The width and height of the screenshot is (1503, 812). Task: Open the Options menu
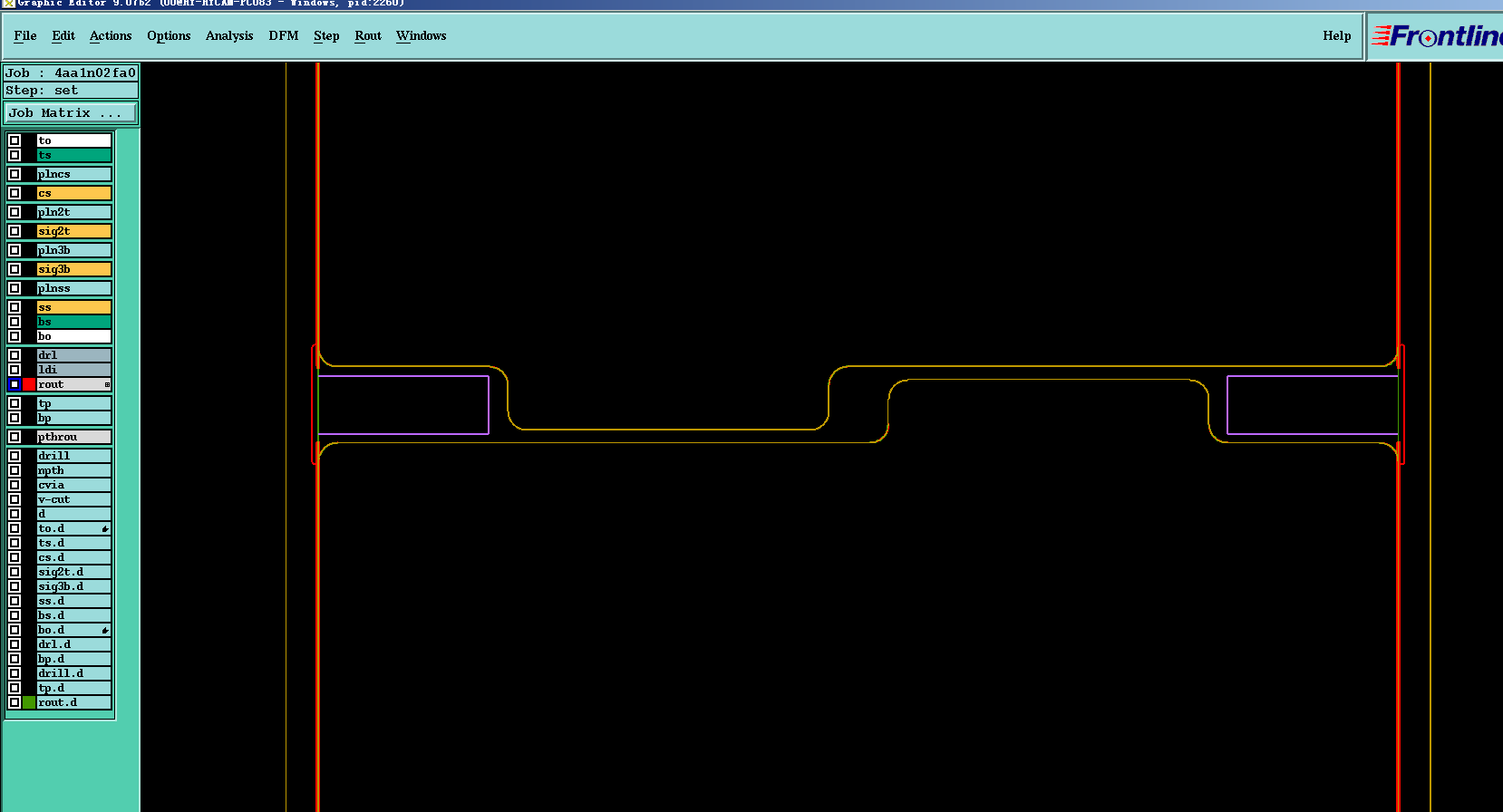169,36
